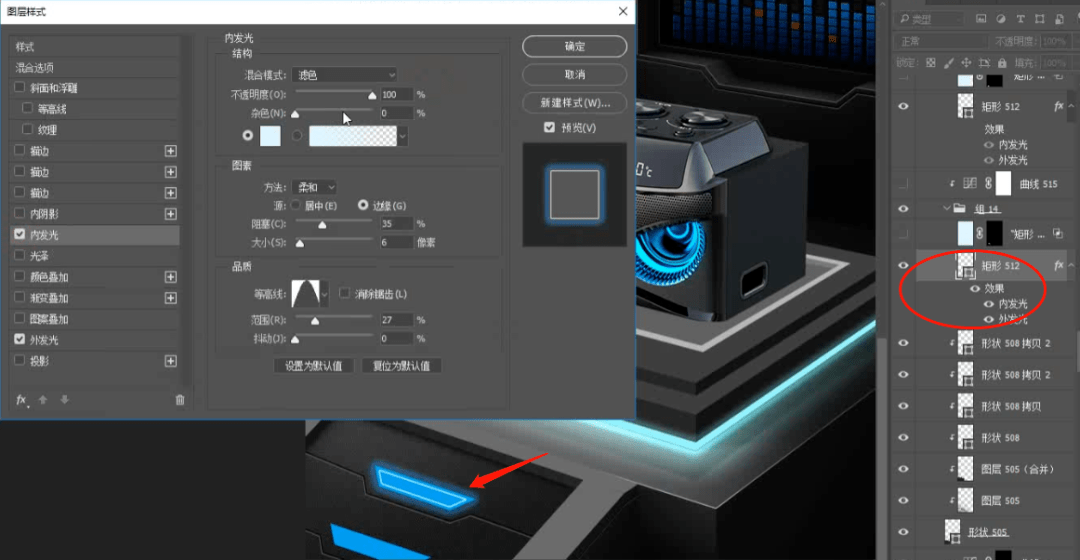Open the 光泽 settings page
The width and height of the screenshot is (1080, 560).
click(x=39, y=256)
